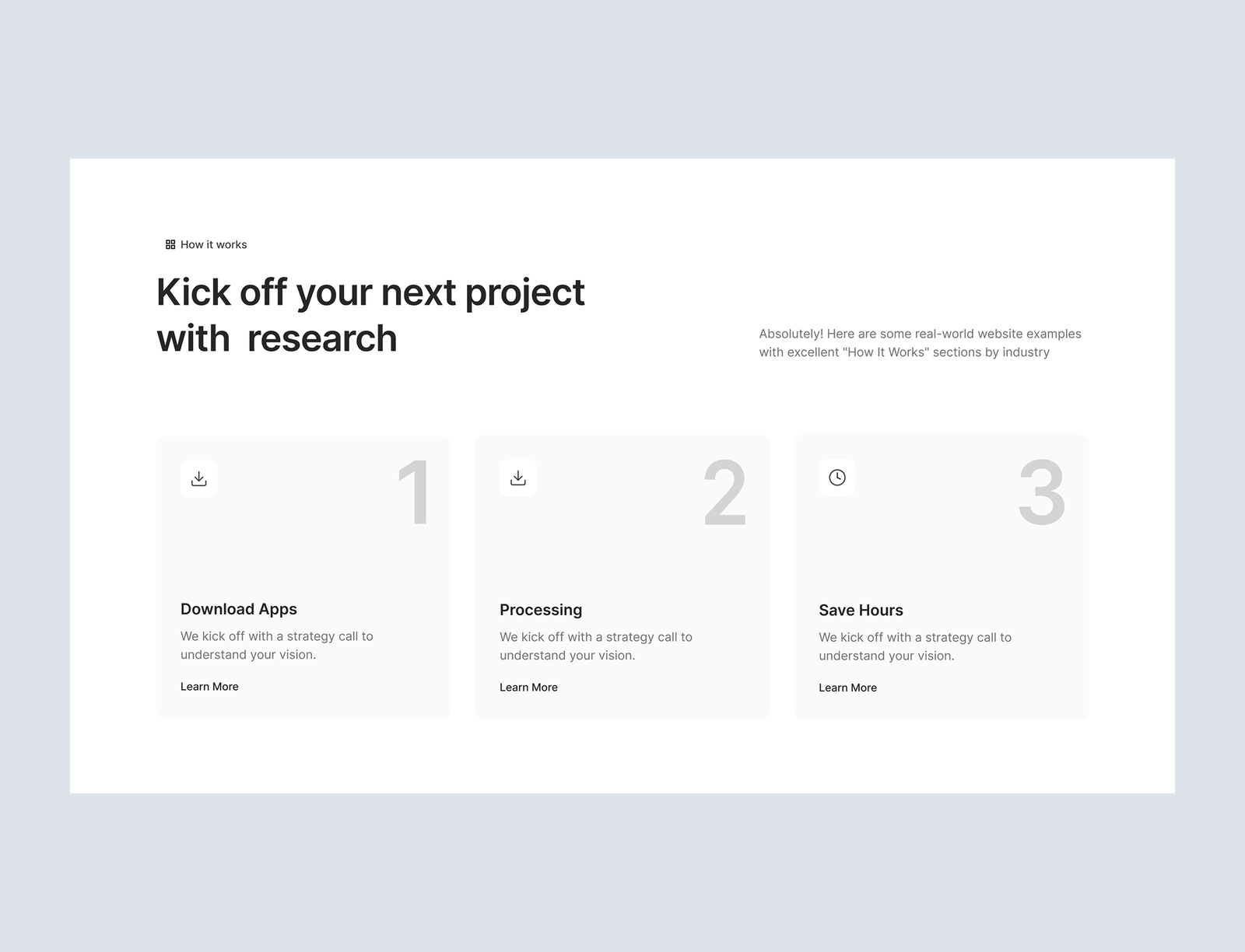Screen dimensions: 1245x952
Task: Click the Absolutely! real-world examples paragraph
Action: point(920,343)
